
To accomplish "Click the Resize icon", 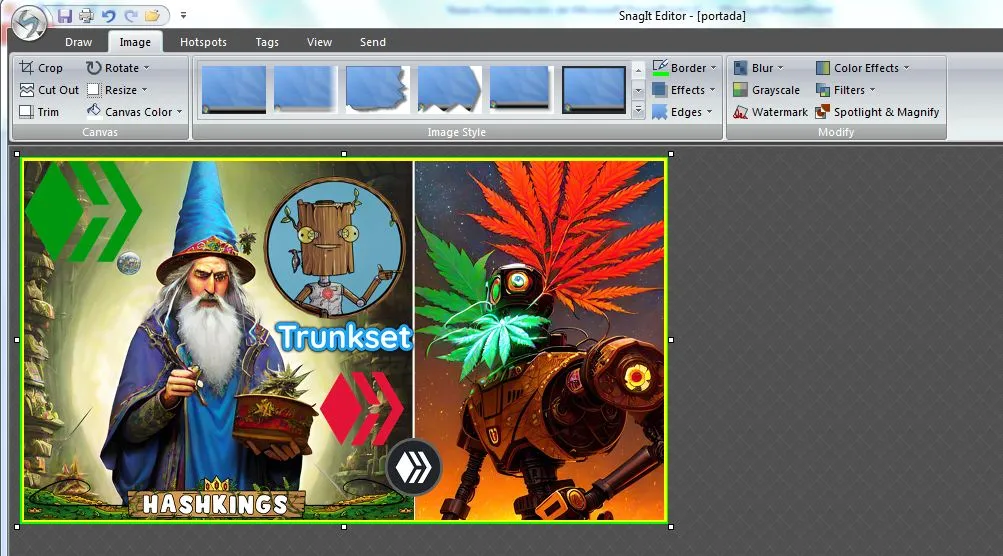I will tap(94, 90).
